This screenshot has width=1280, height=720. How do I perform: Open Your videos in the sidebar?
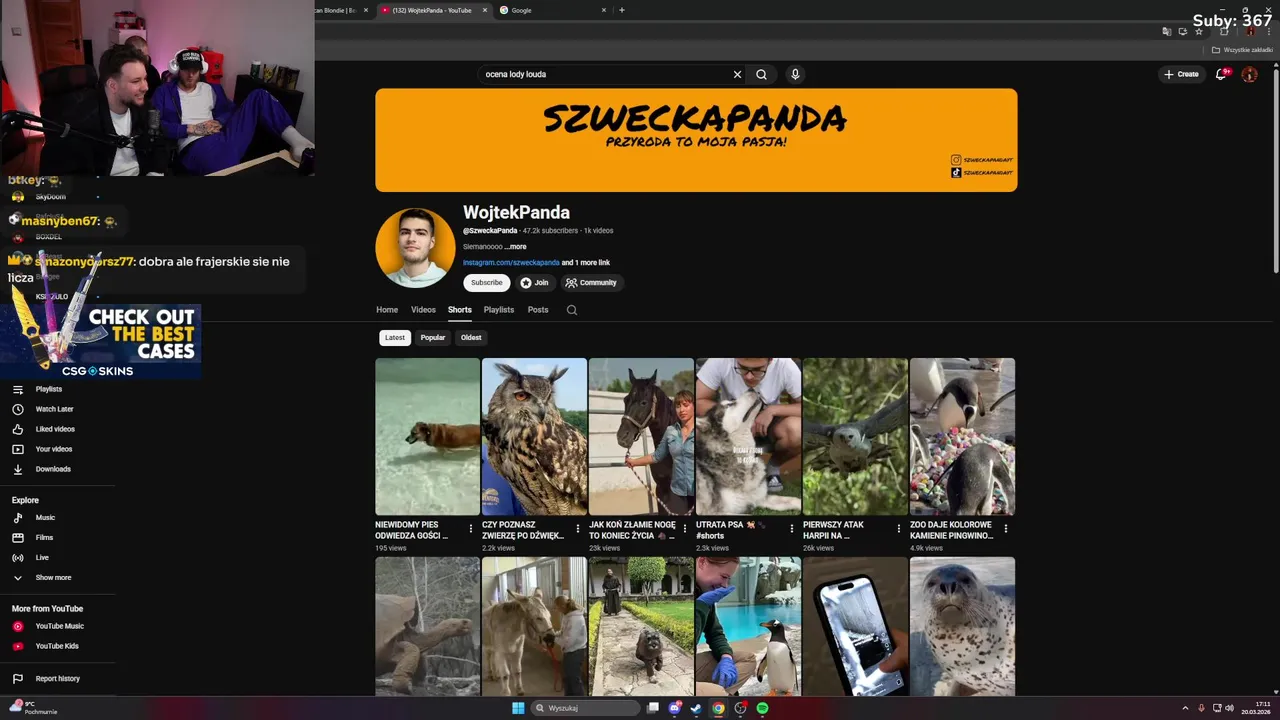pyautogui.click(x=54, y=449)
